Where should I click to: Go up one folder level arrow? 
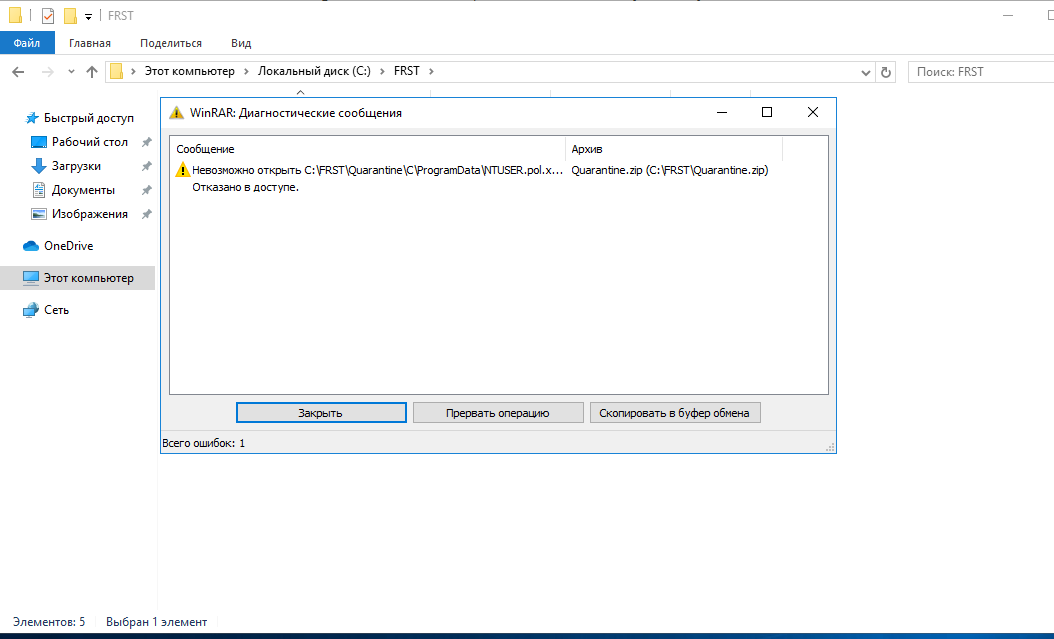(92, 72)
